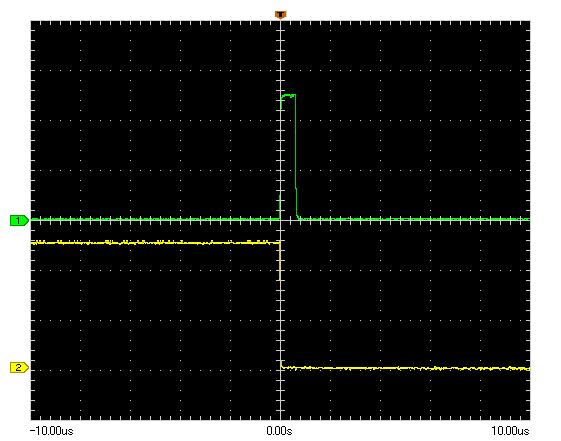
Task: Click the top-left corner of the graticule
Action: tap(31, 21)
